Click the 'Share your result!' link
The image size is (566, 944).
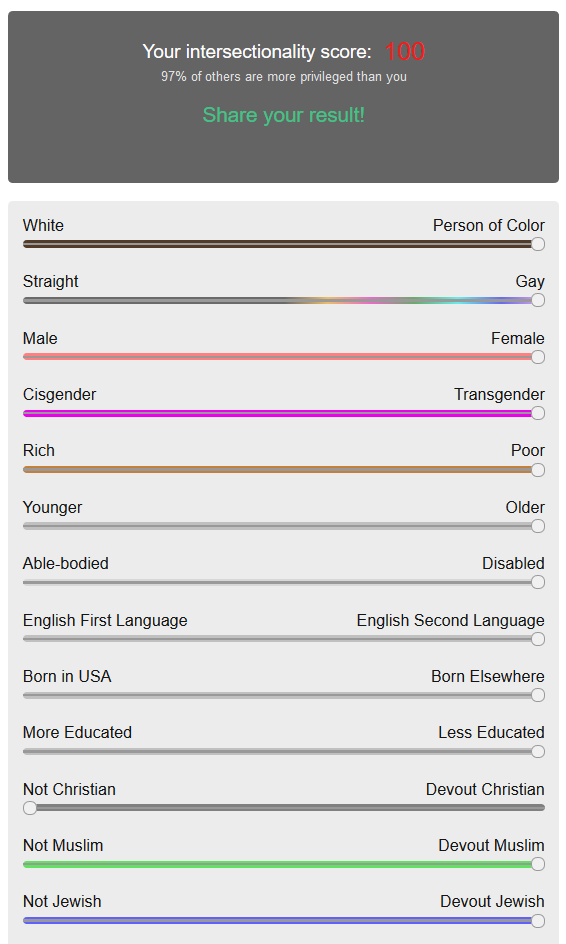pyautogui.click(x=283, y=115)
